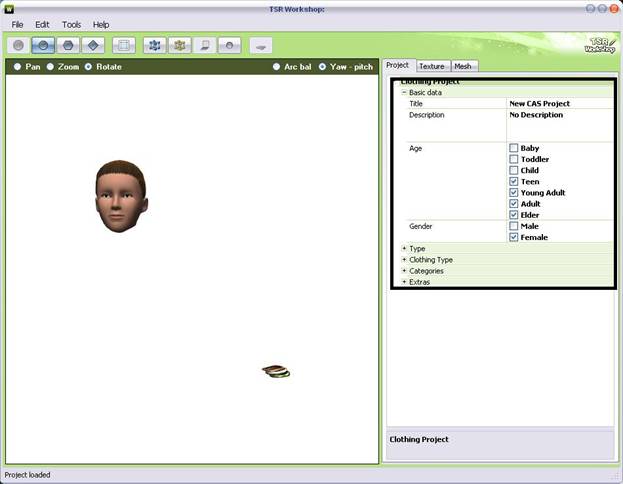Click the yellow cluster toolbar icon

[180, 45]
